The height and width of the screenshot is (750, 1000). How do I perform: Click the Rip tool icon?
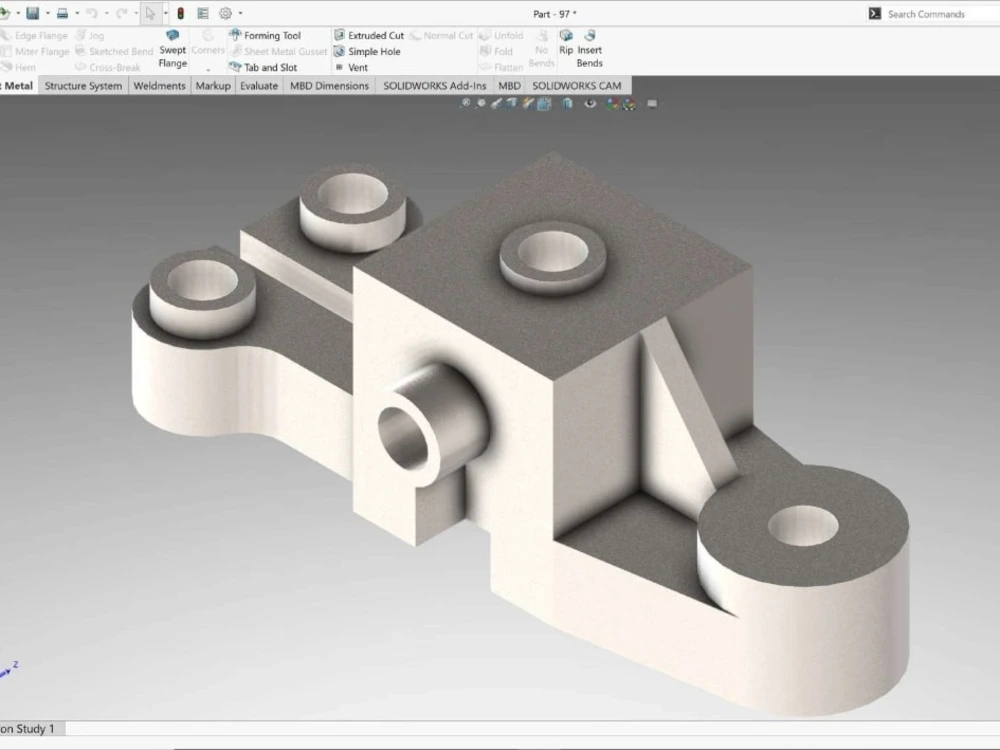tap(566, 42)
